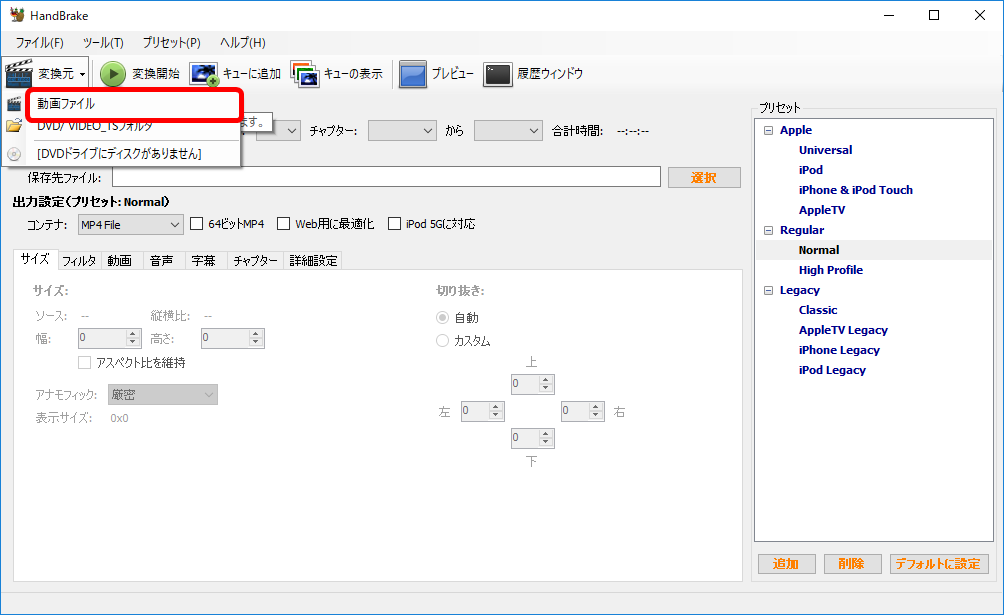Select the AppleTV Legacy preset
Viewport: 1004px width, 615px height.
[x=843, y=330]
